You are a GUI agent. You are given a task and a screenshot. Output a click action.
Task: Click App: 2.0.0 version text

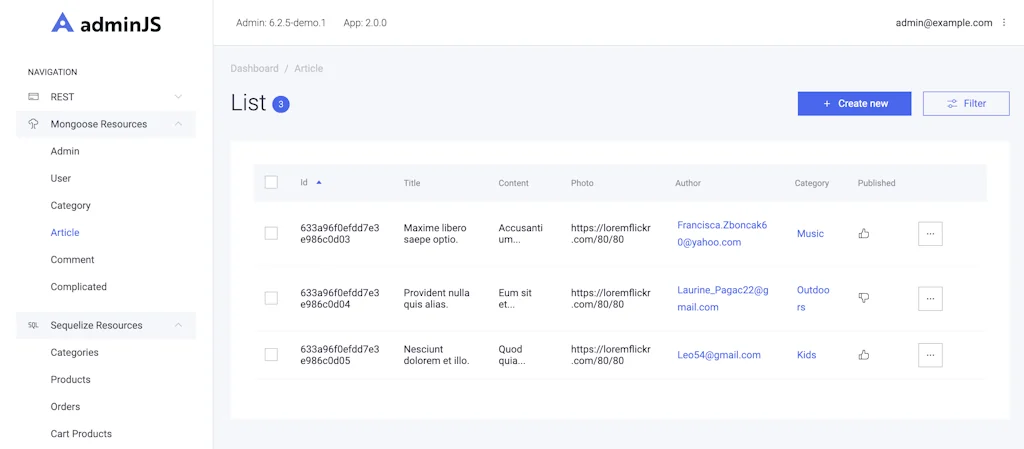(365, 23)
